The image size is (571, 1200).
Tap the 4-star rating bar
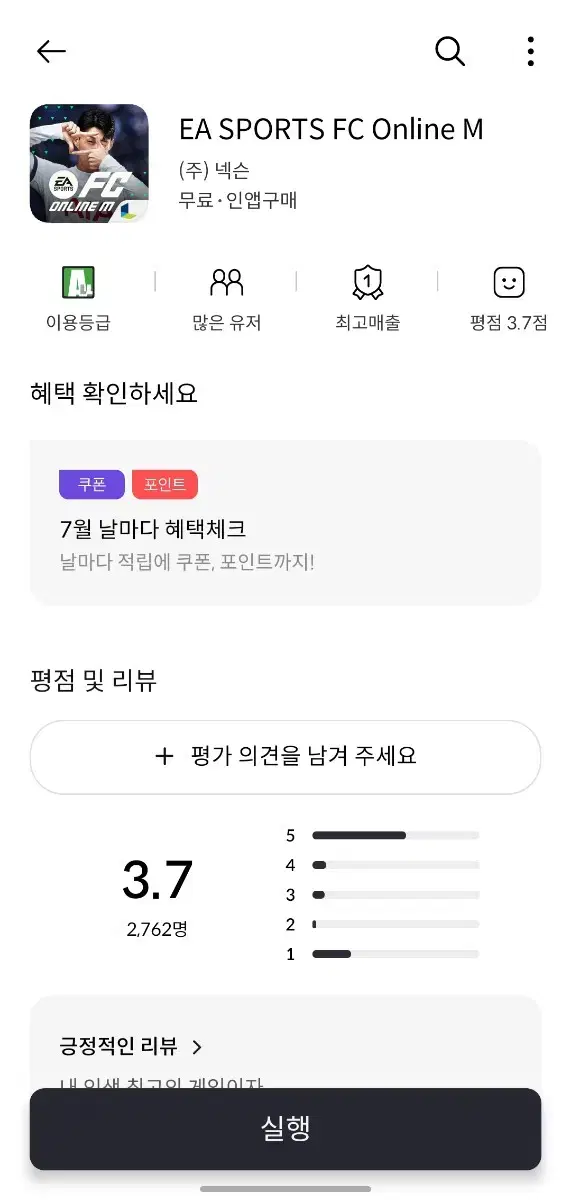pyautogui.click(x=395, y=865)
